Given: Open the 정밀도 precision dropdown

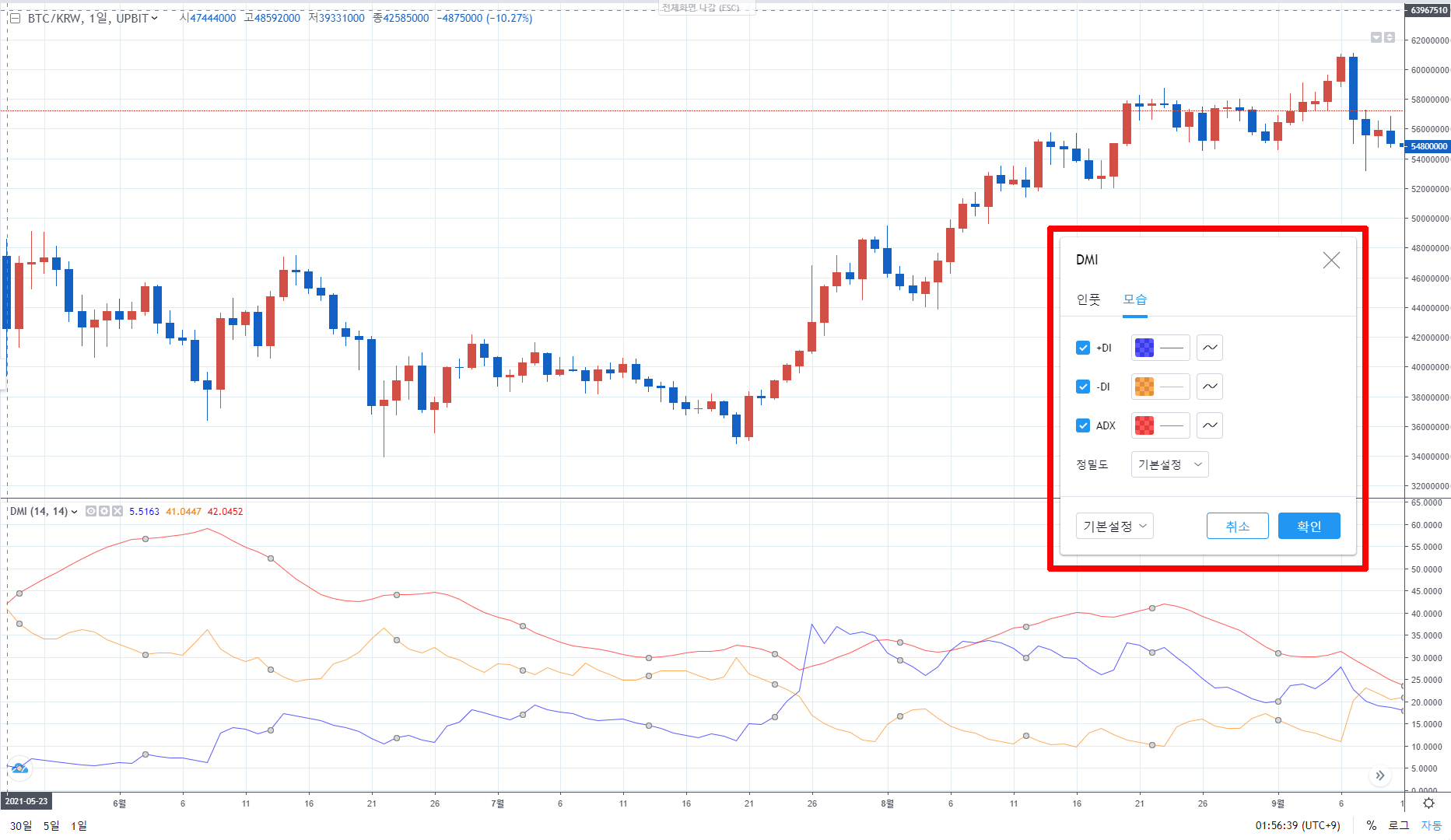Looking at the screenshot, I should [x=1169, y=464].
